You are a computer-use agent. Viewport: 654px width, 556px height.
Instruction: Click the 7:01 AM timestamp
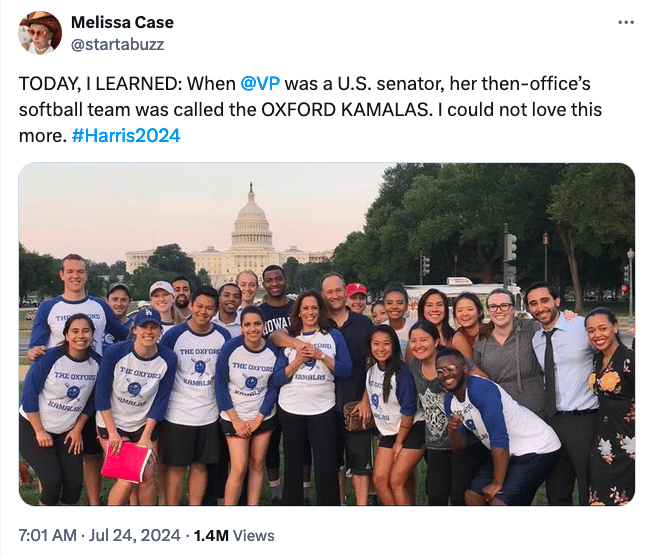point(50,535)
